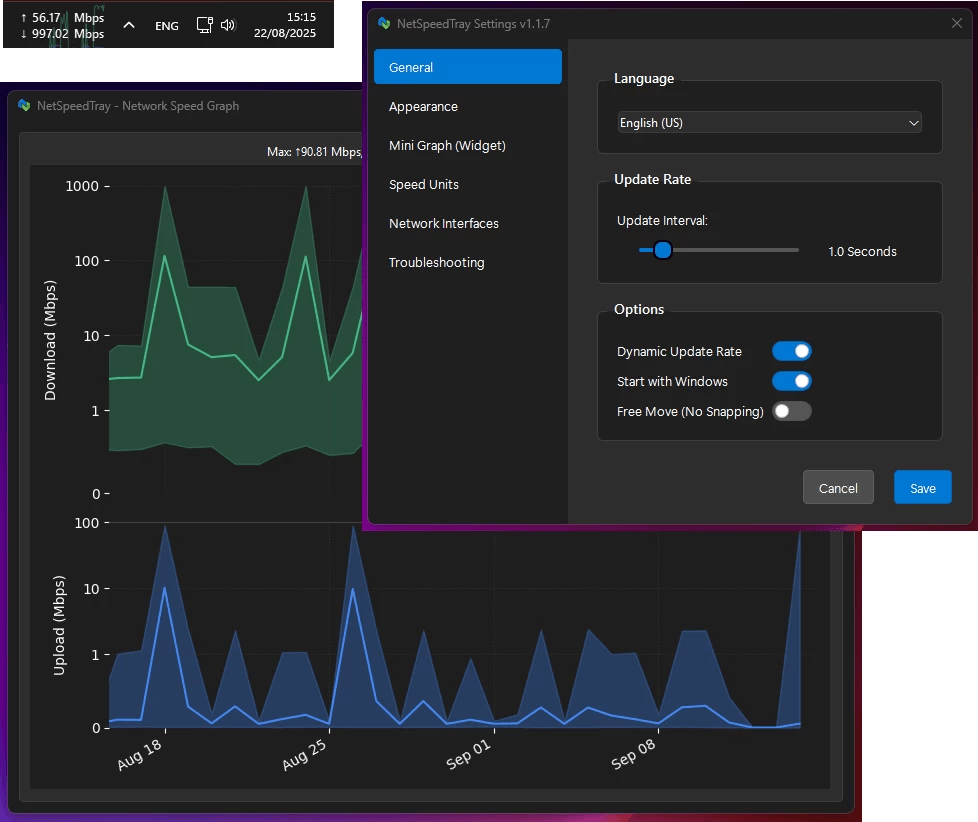978x822 pixels.
Task: Click the NetSpeedTray speed readout in the taskbar
Action: pyautogui.click(x=62, y=25)
